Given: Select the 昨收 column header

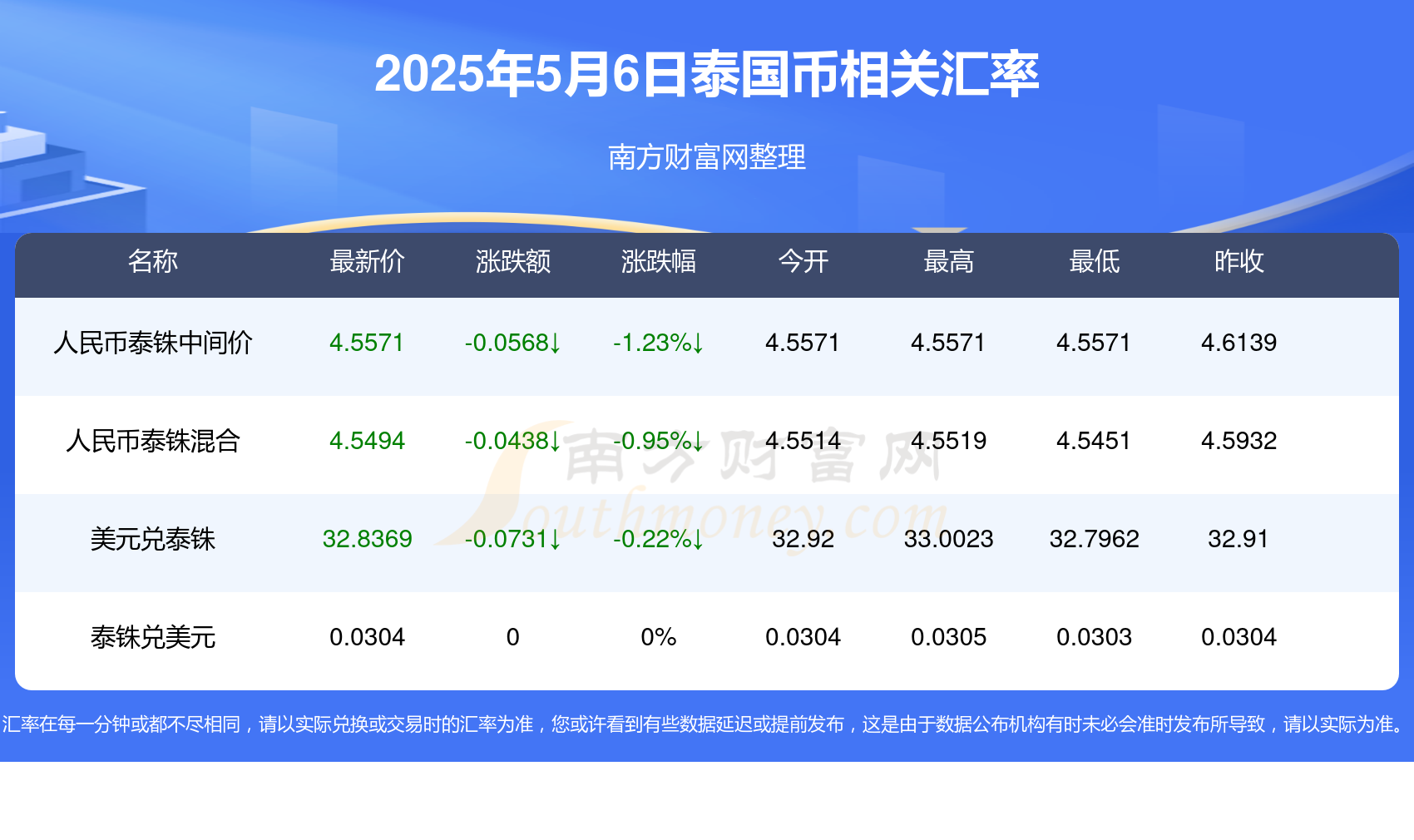Looking at the screenshot, I should tap(1239, 262).
